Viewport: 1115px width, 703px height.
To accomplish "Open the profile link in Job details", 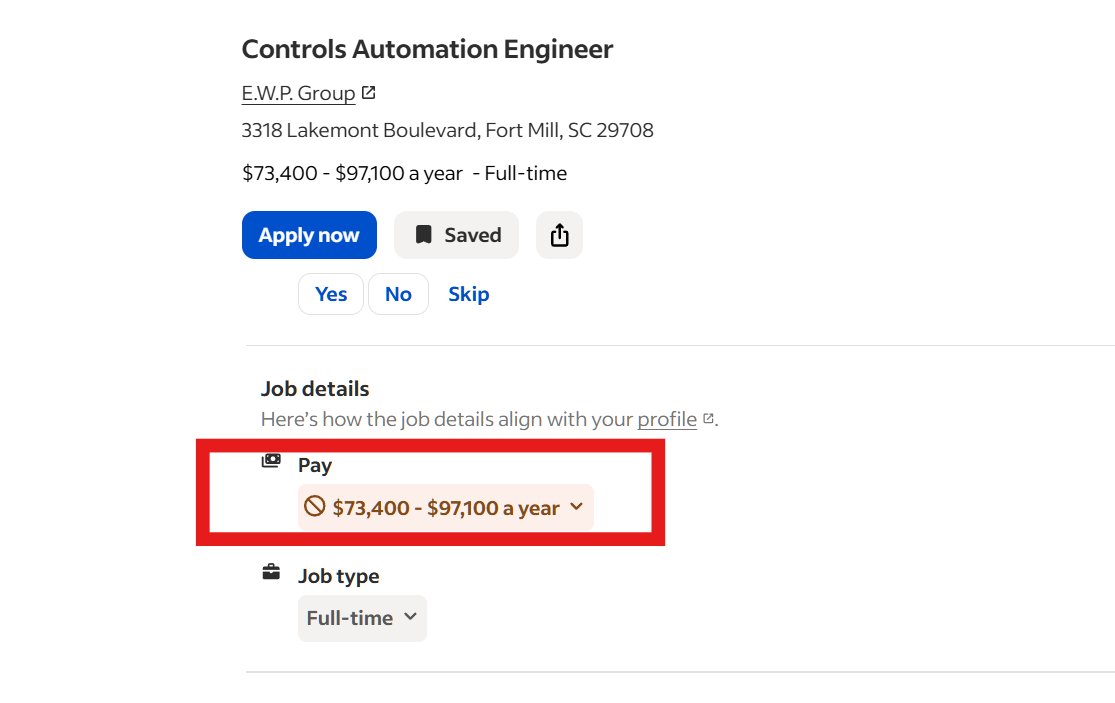I will pos(666,419).
